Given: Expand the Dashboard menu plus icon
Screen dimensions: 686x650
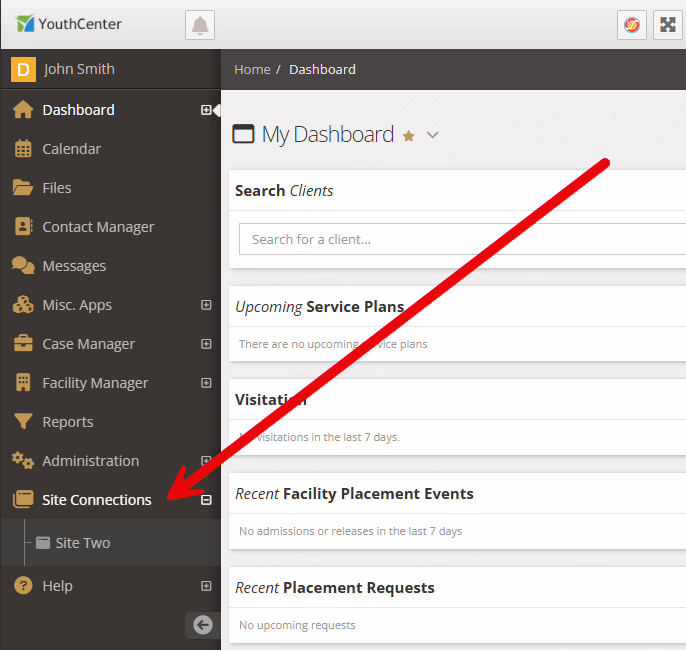Looking at the screenshot, I should (x=206, y=110).
